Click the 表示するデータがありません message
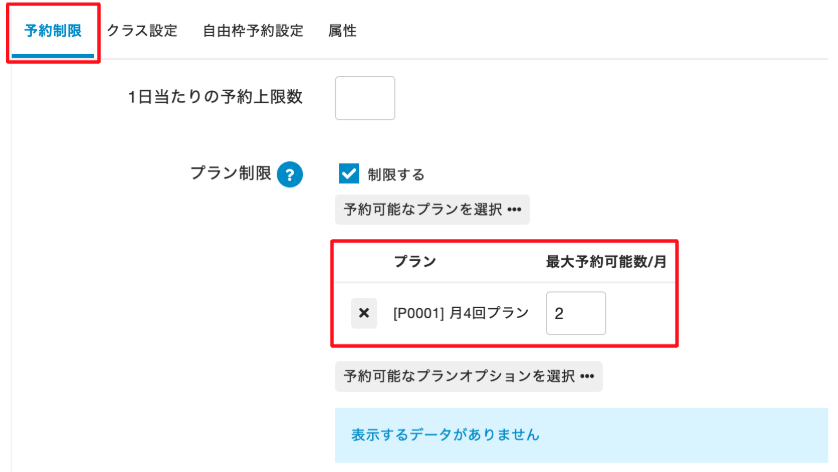 445,435
